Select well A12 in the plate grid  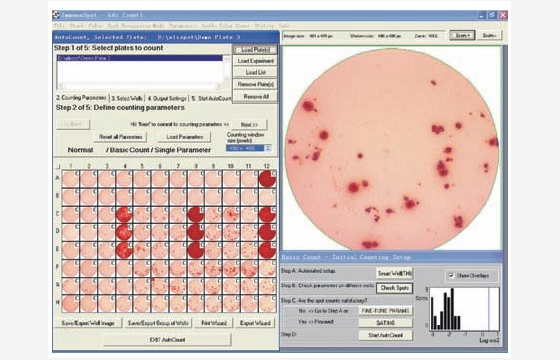(x=267, y=179)
